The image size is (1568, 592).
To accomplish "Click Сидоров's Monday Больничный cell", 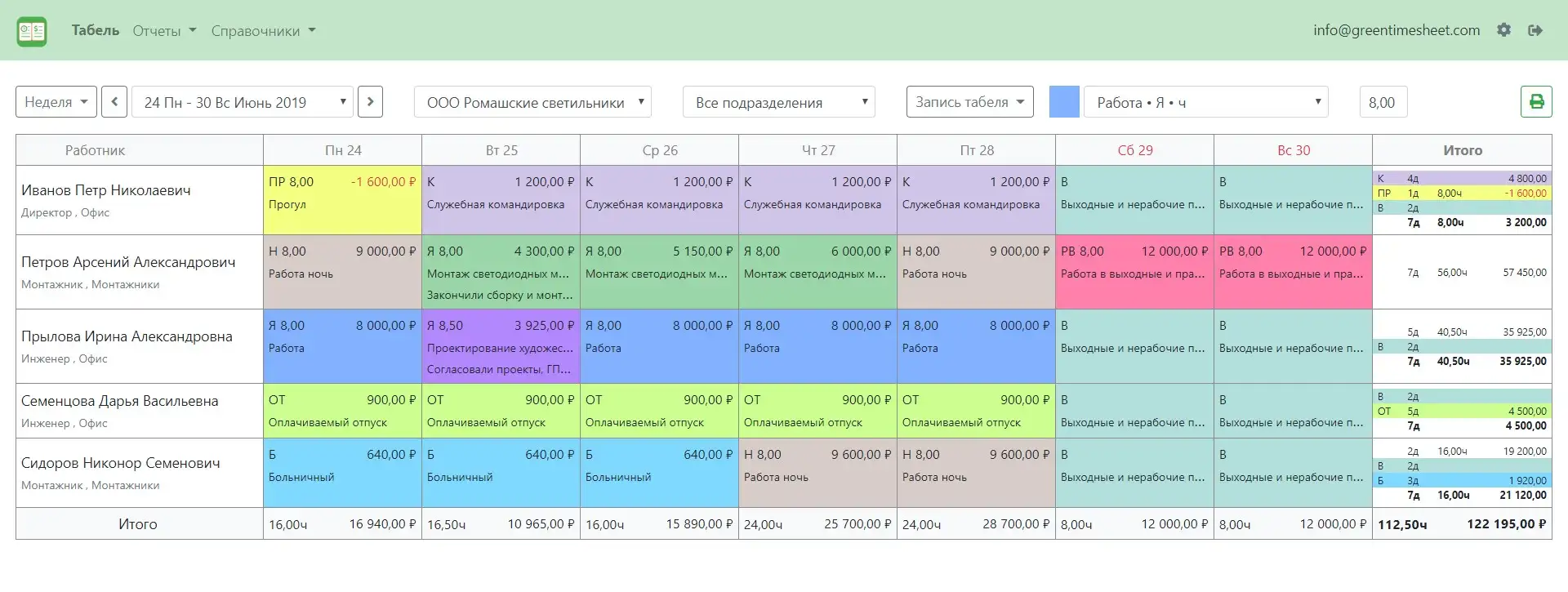I will pos(342,473).
